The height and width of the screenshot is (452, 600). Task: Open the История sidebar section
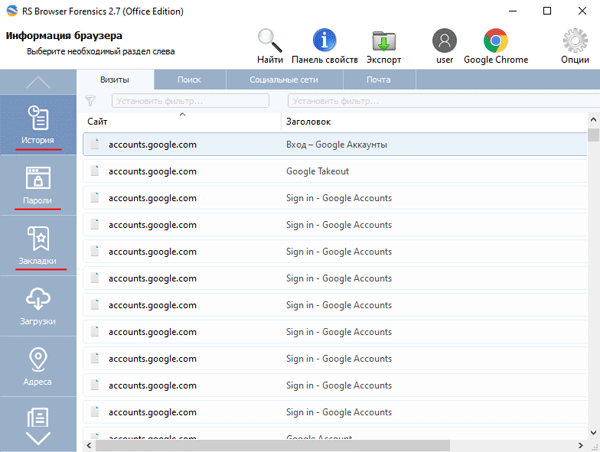(38, 125)
